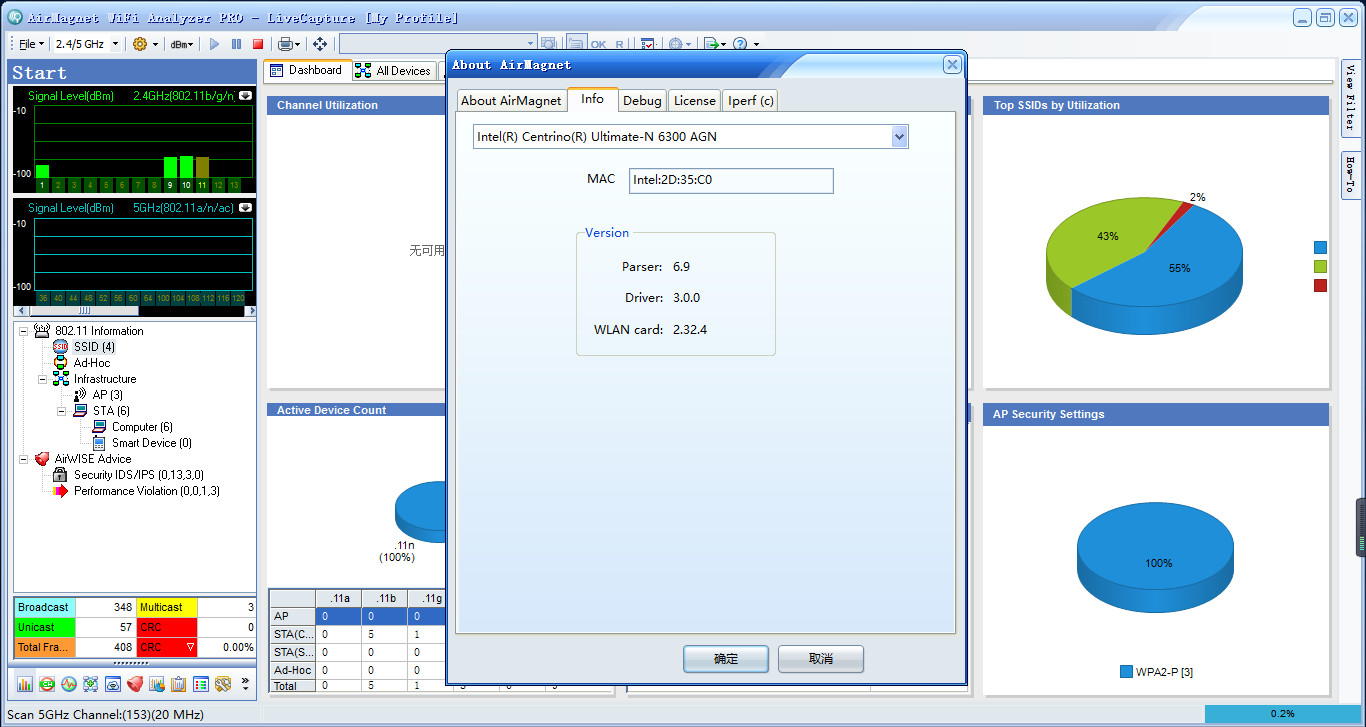The height and width of the screenshot is (727, 1366).
Task: Click the green legend swatch in Top SSIDs
Action: (1320, 267)
